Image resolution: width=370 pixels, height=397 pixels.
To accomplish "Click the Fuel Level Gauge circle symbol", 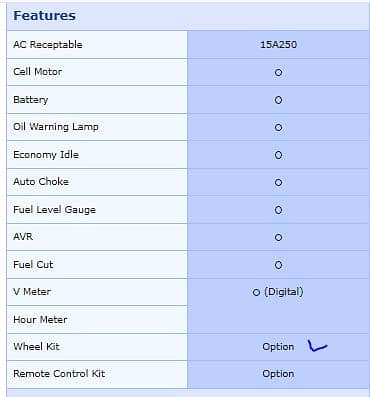I will point(278,210).
